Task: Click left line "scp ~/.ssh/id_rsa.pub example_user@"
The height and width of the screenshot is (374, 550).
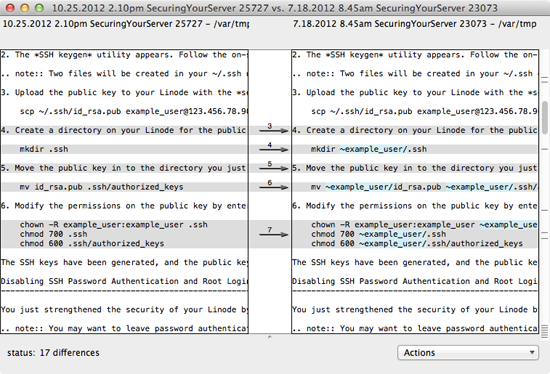Action: click(134, 111)
